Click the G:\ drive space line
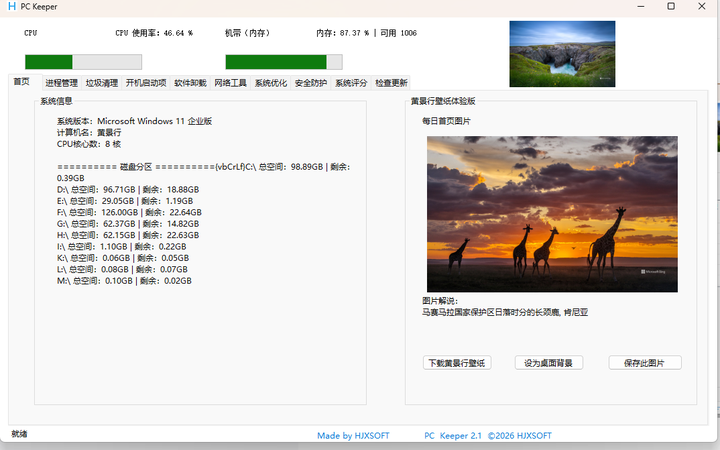This screenshot has height=450, width=720. pos(128,224)
